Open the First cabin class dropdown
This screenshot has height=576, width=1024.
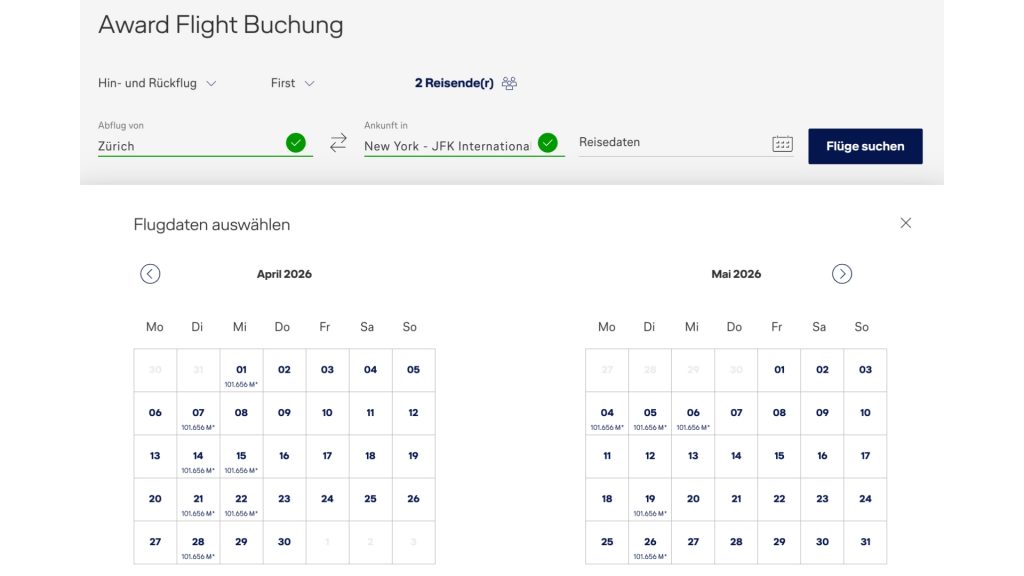click(x=292, y=83)
